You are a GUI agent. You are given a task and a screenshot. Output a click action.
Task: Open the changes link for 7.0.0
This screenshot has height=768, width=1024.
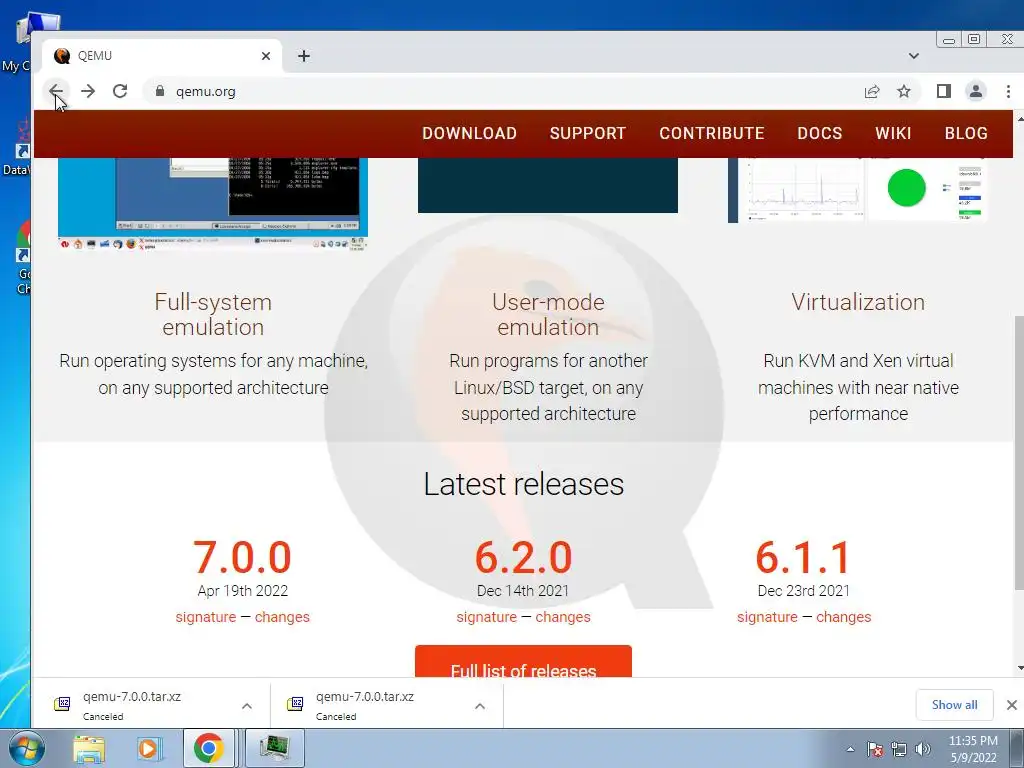282,617
